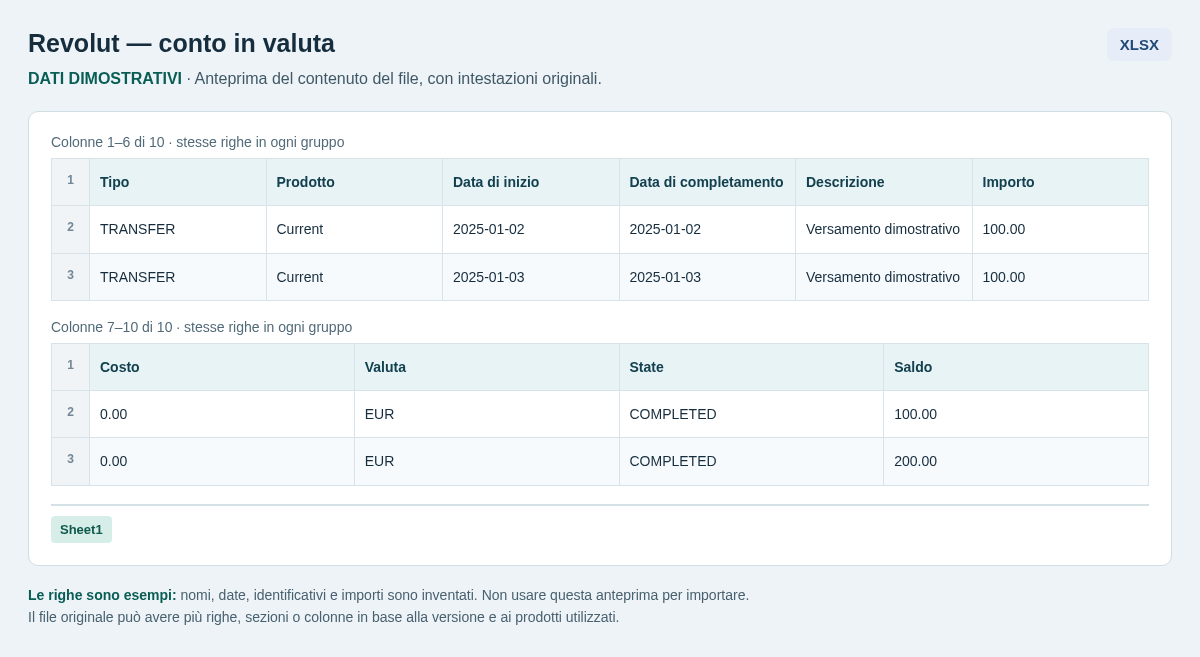Click the Colonne 7–10 di 10 caption
Image resolution: width=1200 pixels, height=657 pixels.
click(202, 327)
